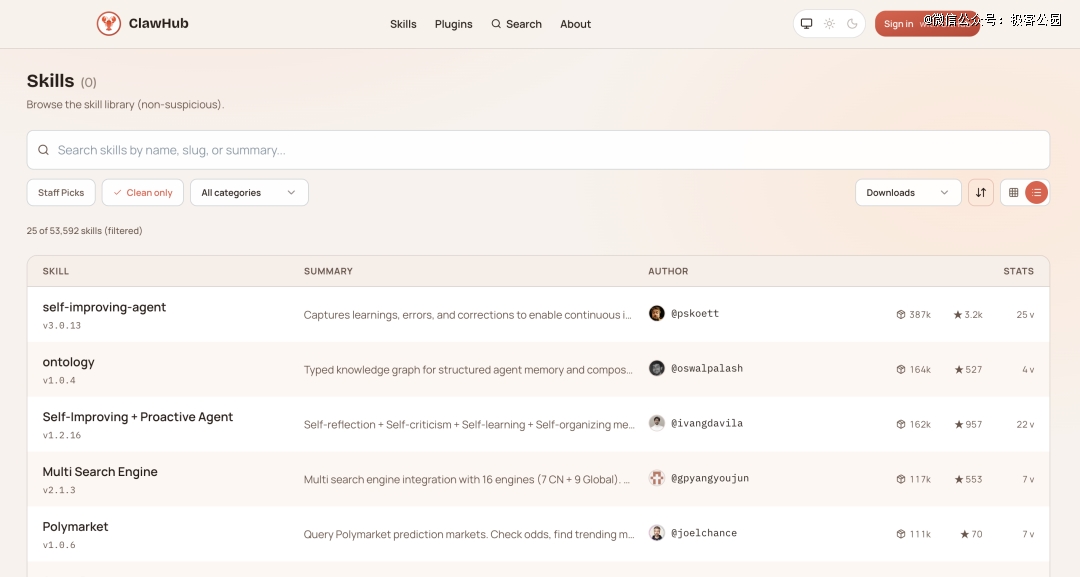Open the self-improving-agent skill
Viewport: 1080px width, 577px height.
[x=104, y=307]
